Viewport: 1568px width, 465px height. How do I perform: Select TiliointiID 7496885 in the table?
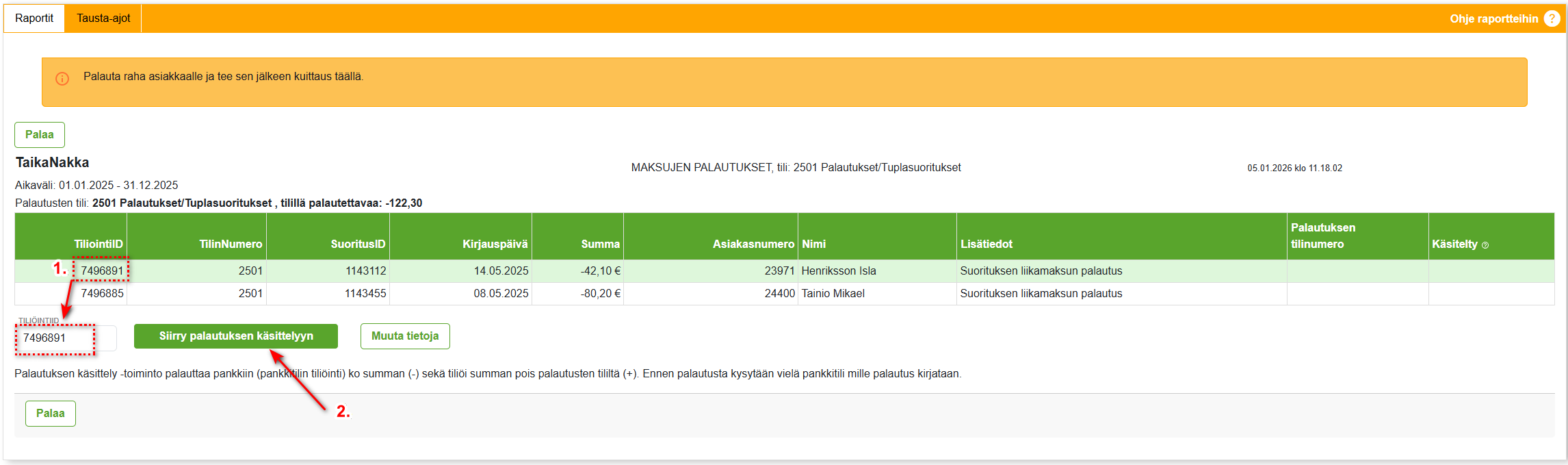(x=102, y=294)
